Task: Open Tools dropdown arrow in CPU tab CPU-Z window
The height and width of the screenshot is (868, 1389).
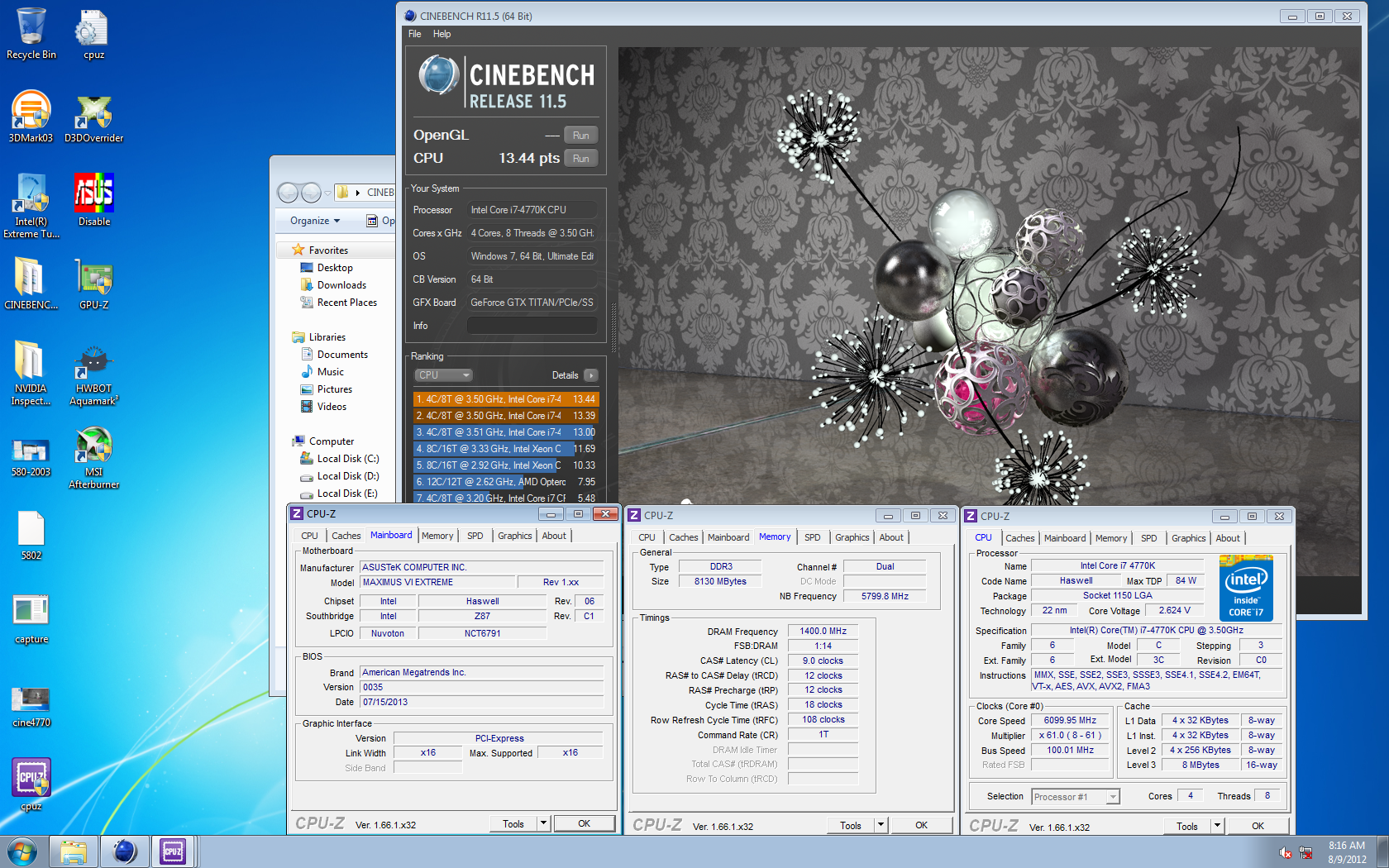Action: 1217,826
